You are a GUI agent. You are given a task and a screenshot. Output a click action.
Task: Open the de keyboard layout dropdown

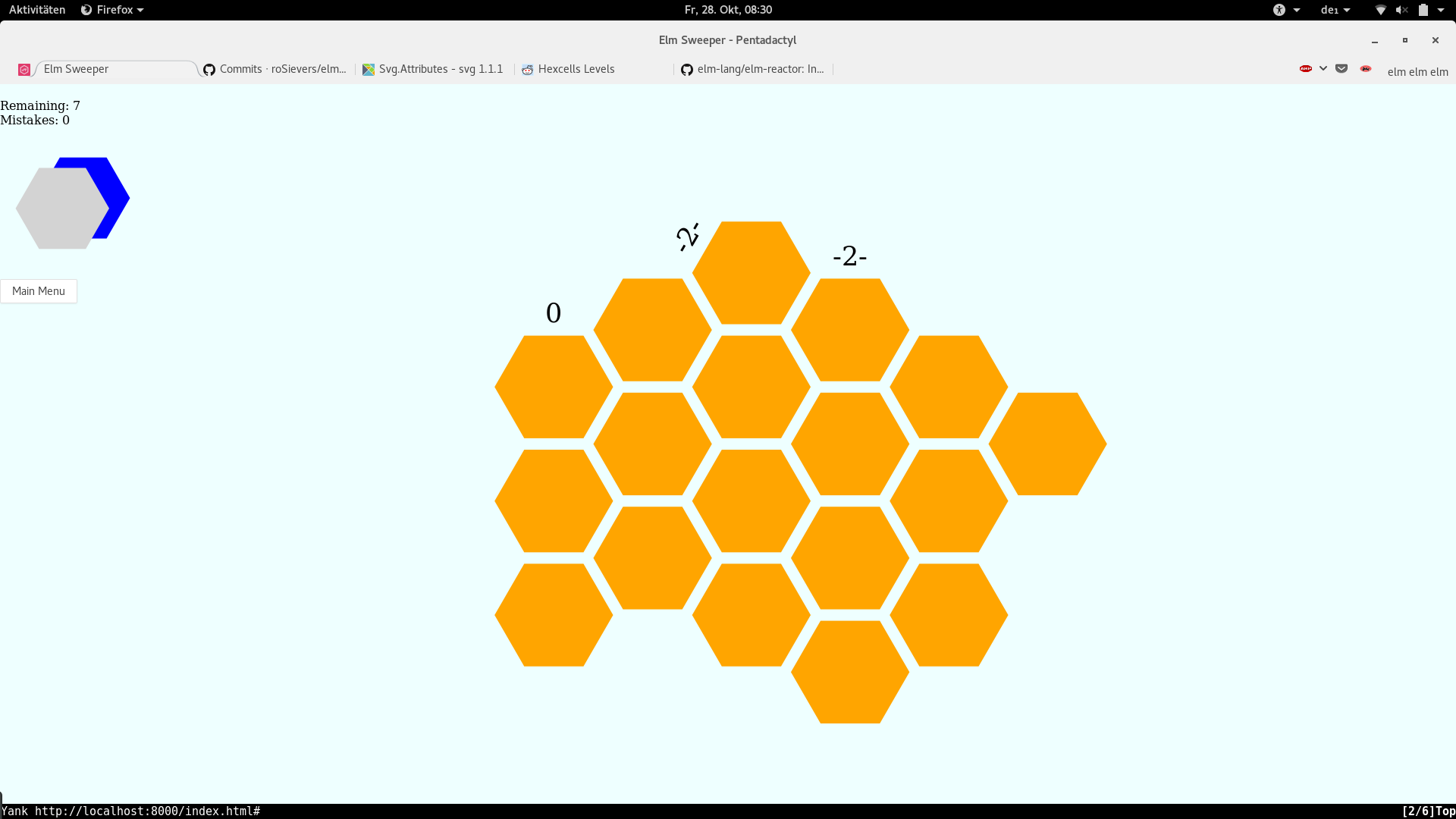tap(1335, 10)
